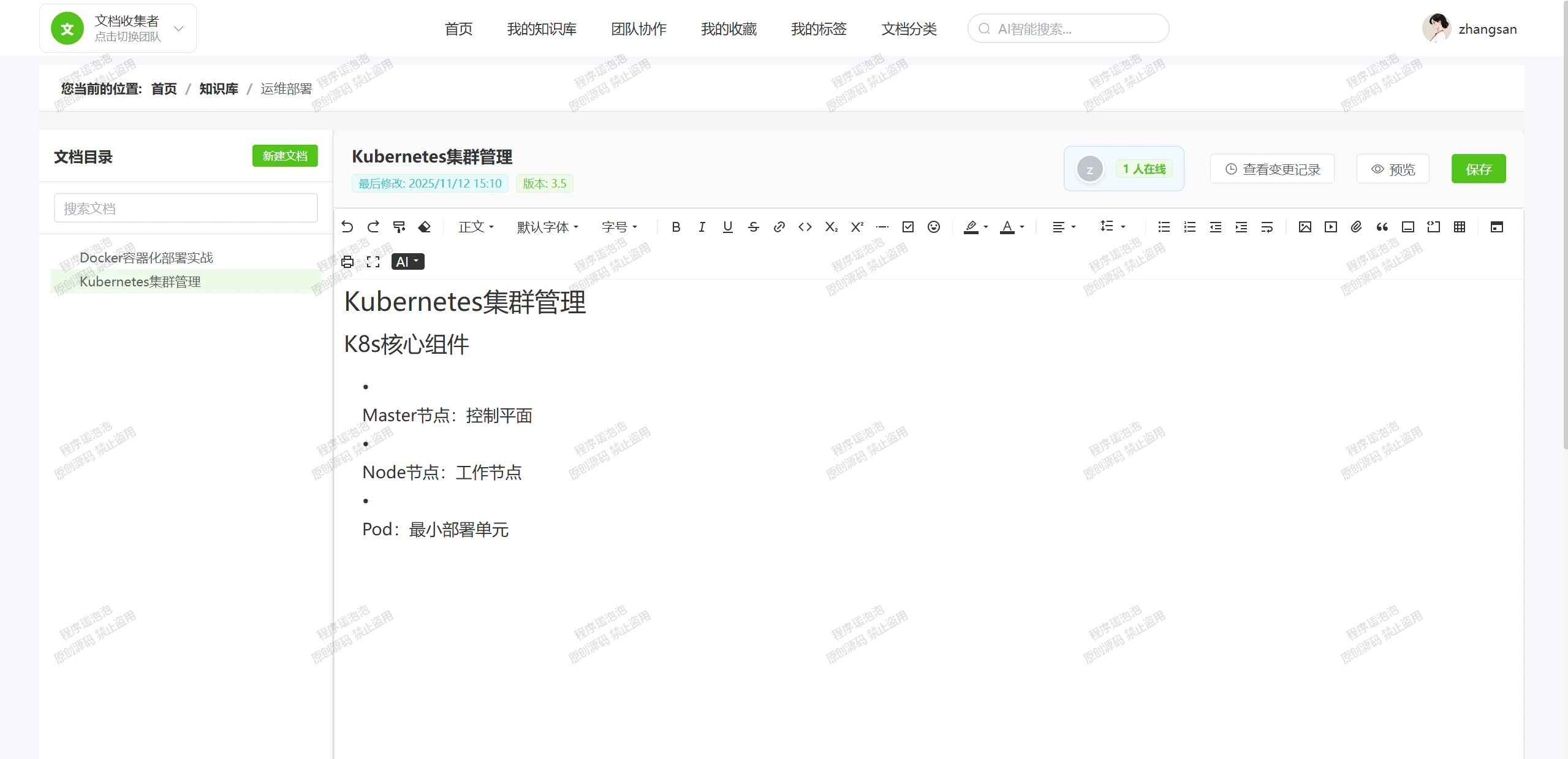Insert an image into the document
Viewport: 1568px width, 759px height.
click(x=1305, y=227)
